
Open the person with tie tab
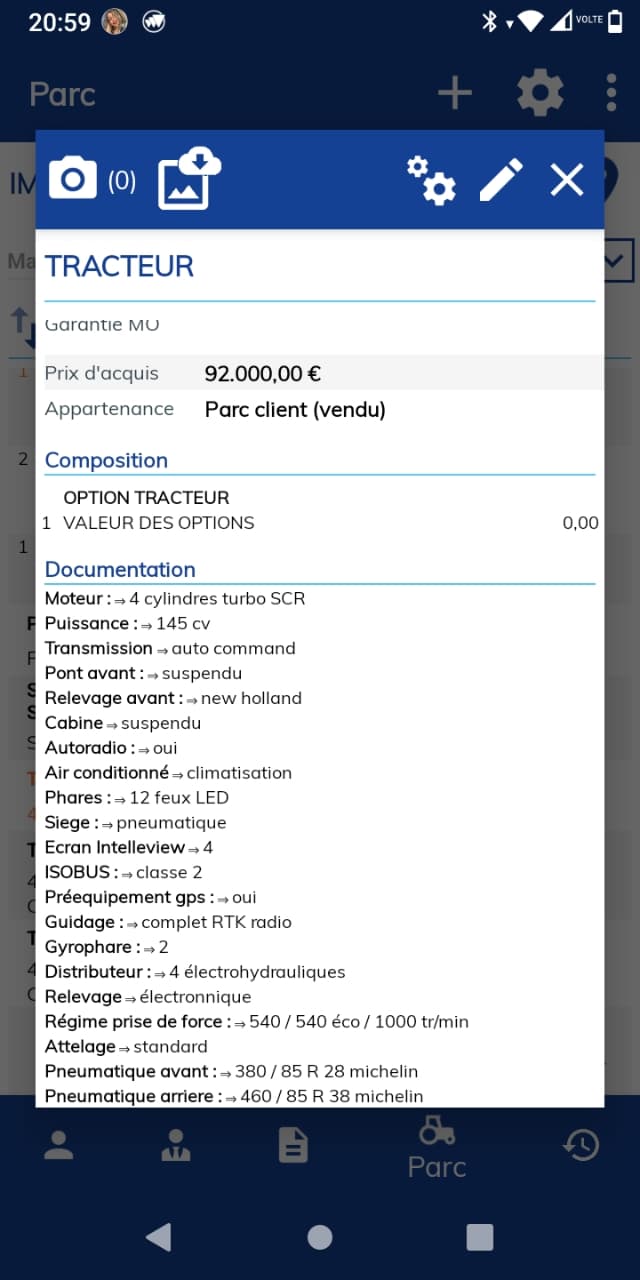[x=176, y=1145]
